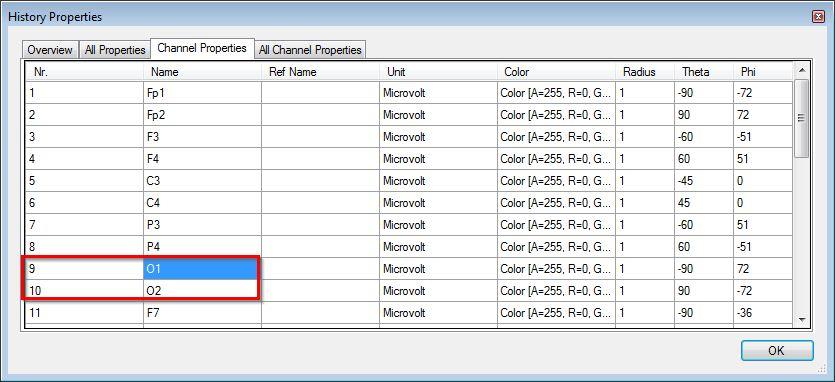Select the Fp1 channel name cell
The image size is (835, 382).
tap(202, 93)
